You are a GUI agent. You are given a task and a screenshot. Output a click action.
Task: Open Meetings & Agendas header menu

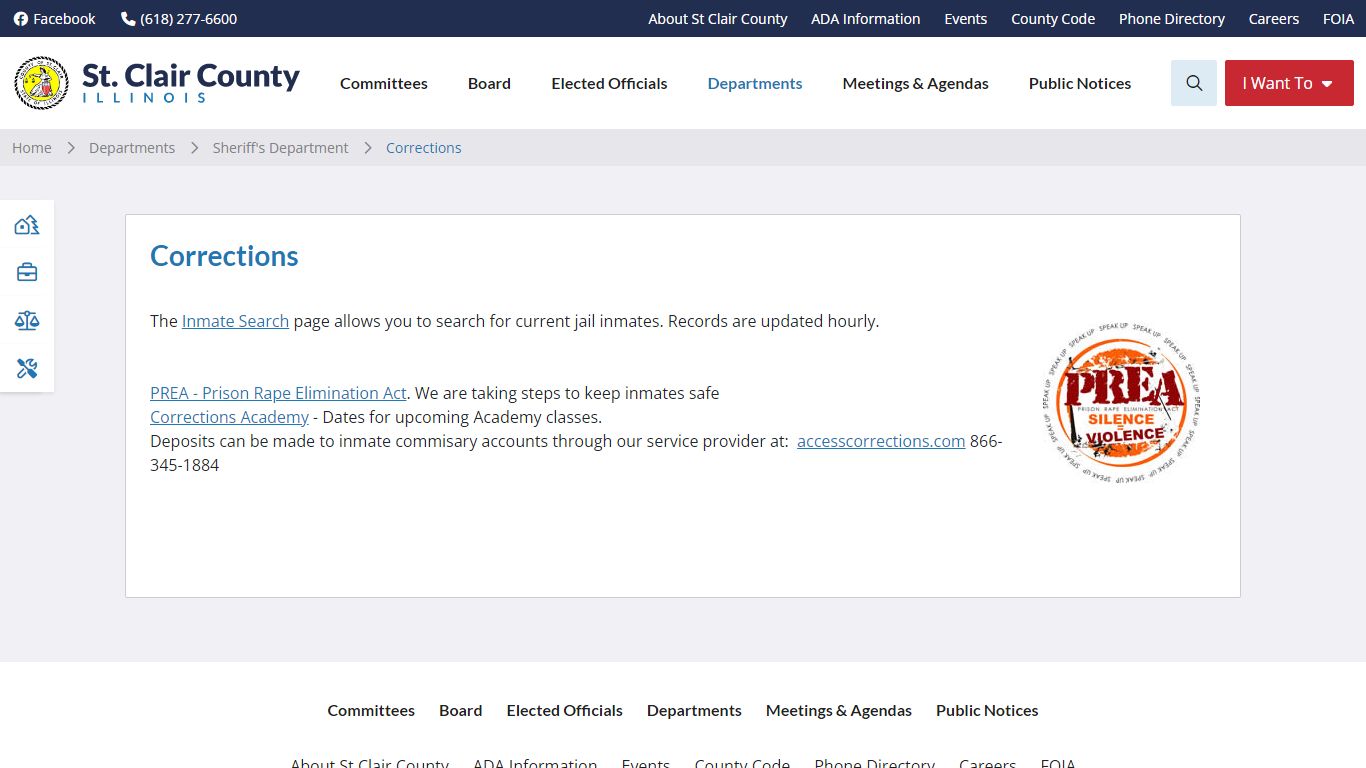click(916, 83)
